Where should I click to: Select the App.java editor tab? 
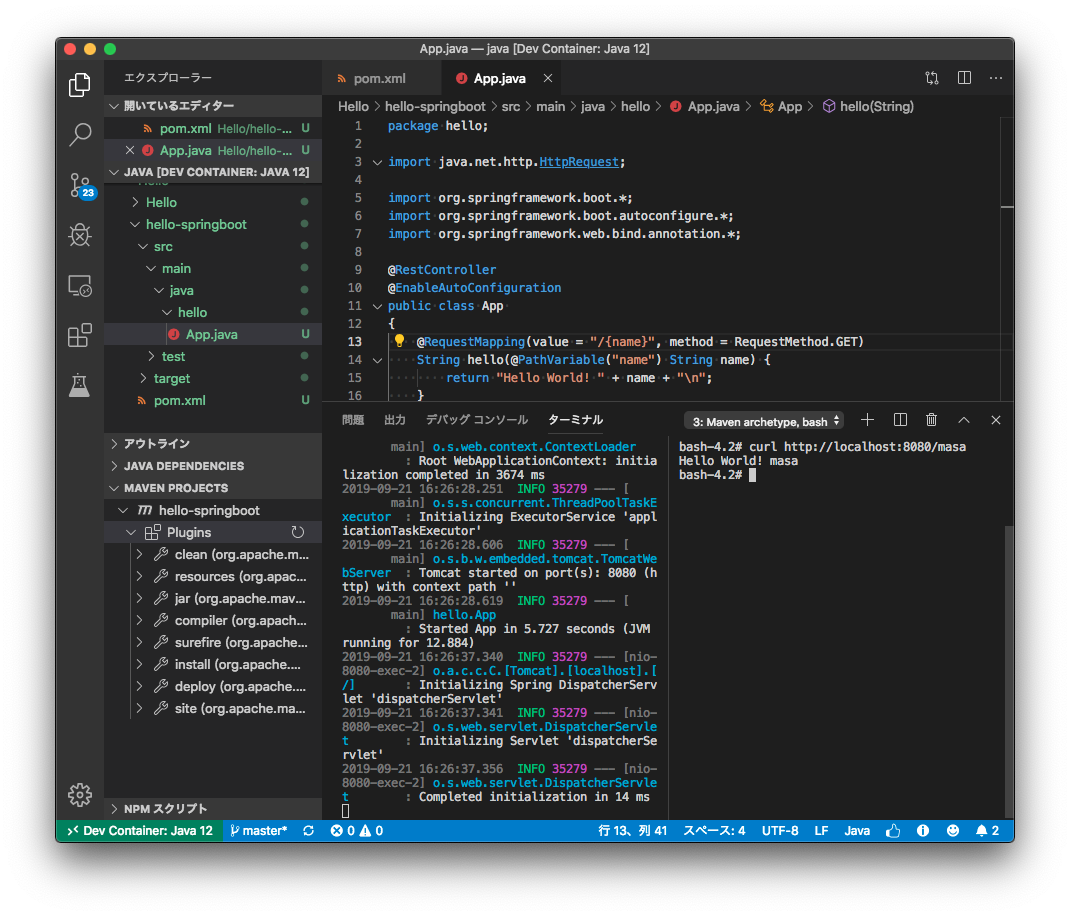click(500, 78)
